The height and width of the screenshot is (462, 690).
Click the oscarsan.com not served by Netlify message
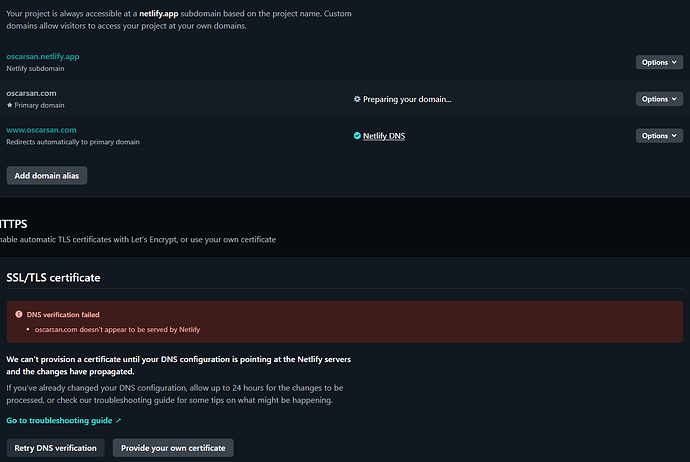point(117,330)
